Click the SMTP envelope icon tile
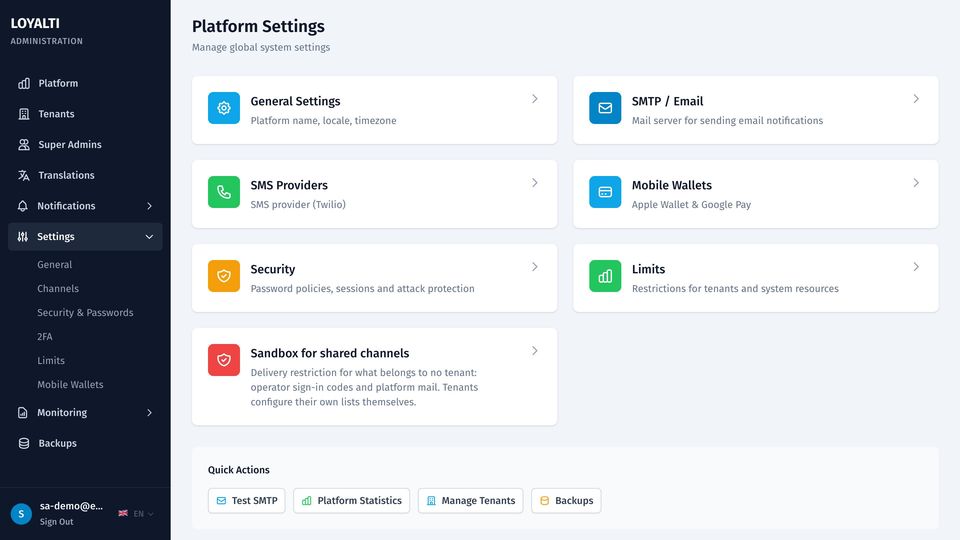960x540 pixels. 605,108
